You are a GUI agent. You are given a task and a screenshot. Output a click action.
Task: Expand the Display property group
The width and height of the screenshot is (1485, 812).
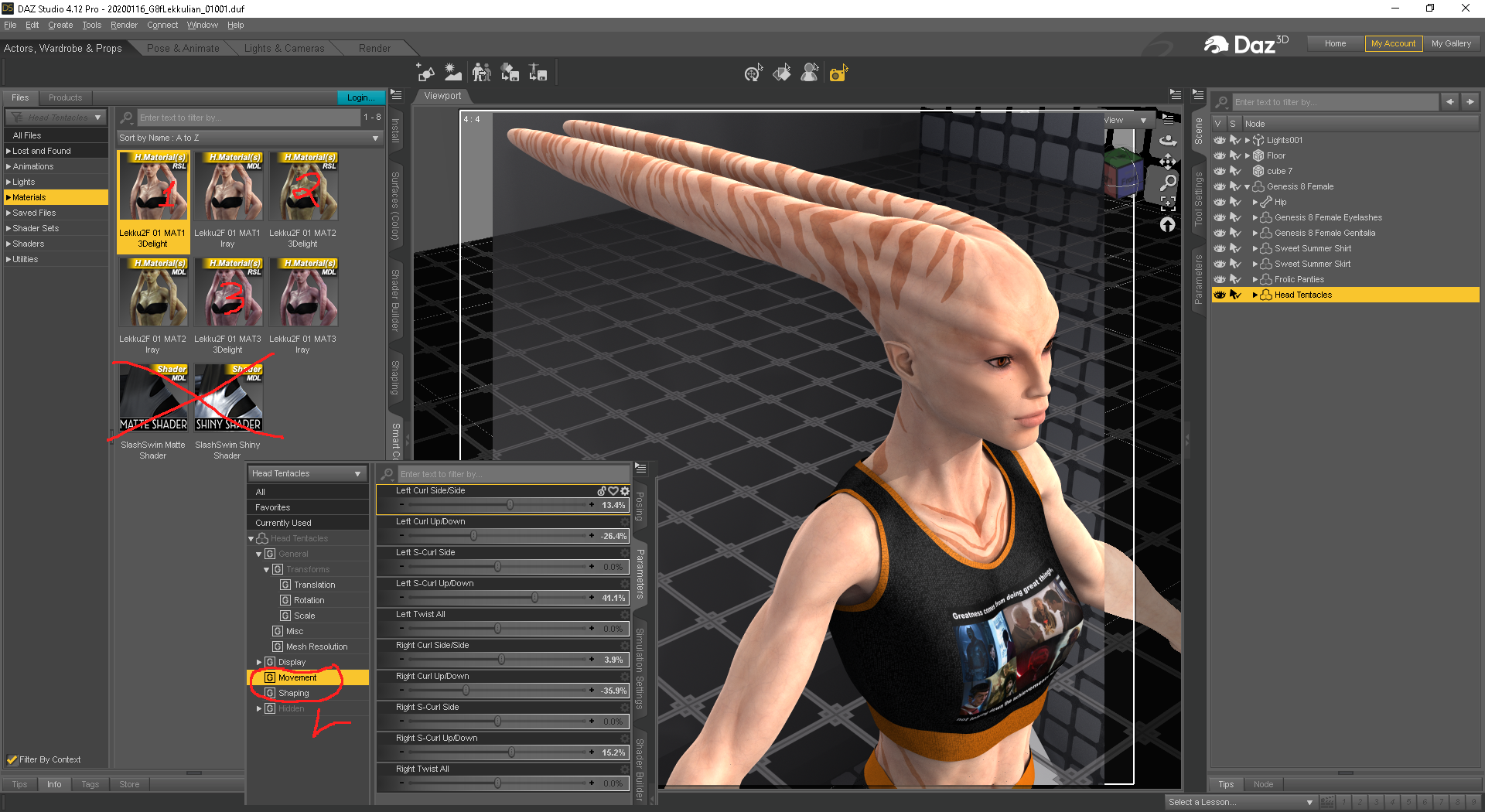point(258,662)
